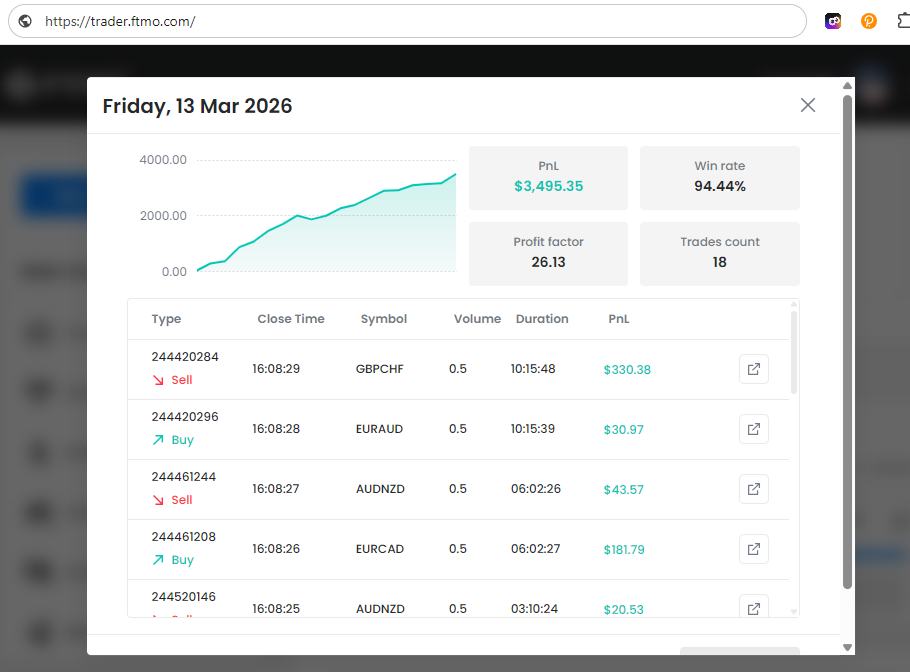Image resolution: width=910 pixels, height=672 pixels.
Task: Click the Win rate 94.44% card
Action: tap(720, 178)
